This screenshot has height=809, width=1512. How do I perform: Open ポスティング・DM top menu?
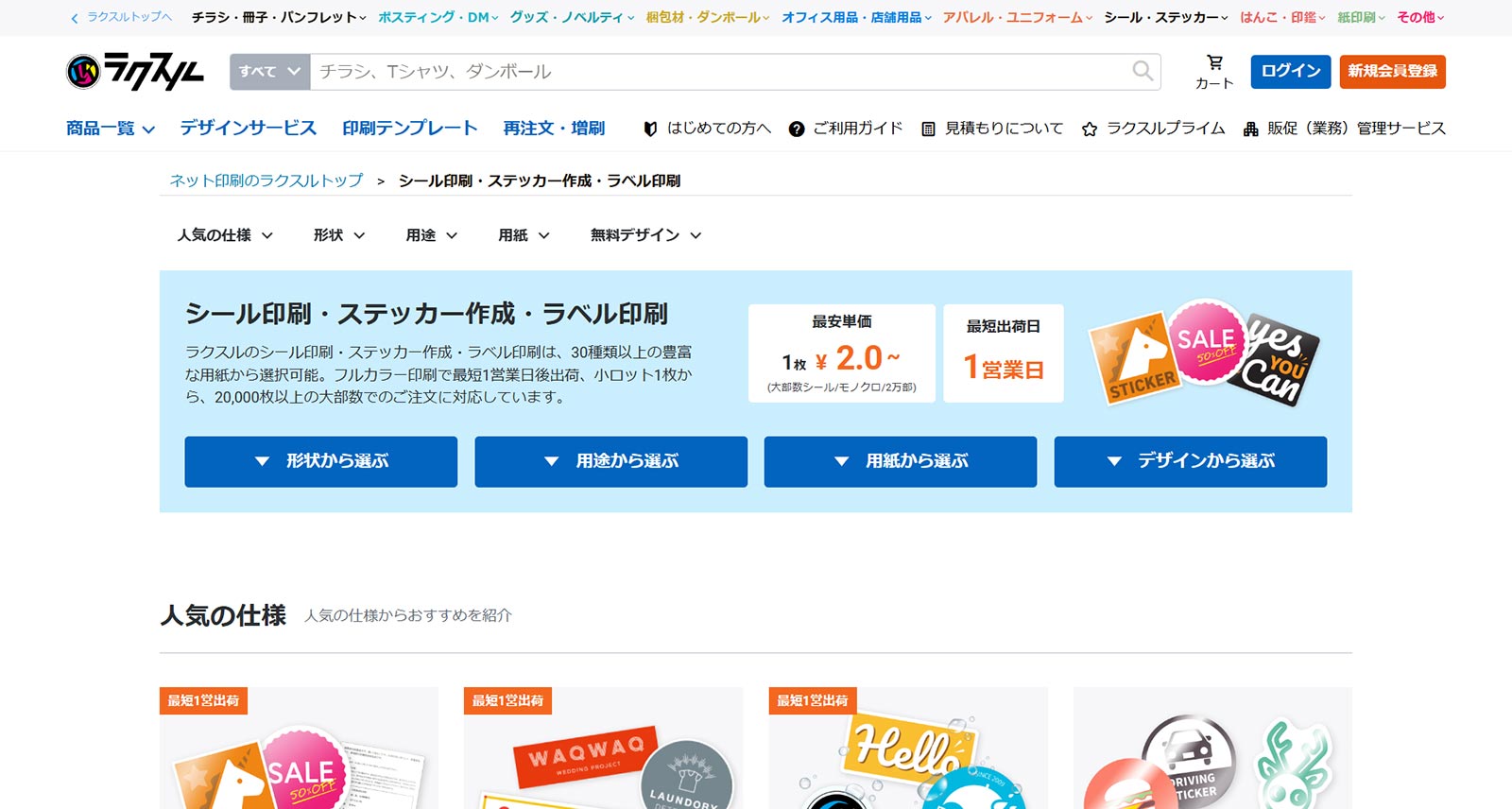tap(438, 17)
